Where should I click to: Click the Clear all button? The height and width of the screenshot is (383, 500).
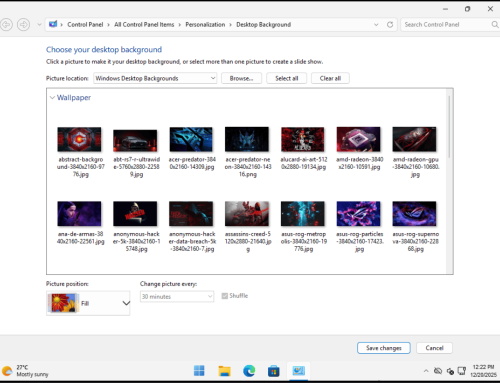click(330, 78)
